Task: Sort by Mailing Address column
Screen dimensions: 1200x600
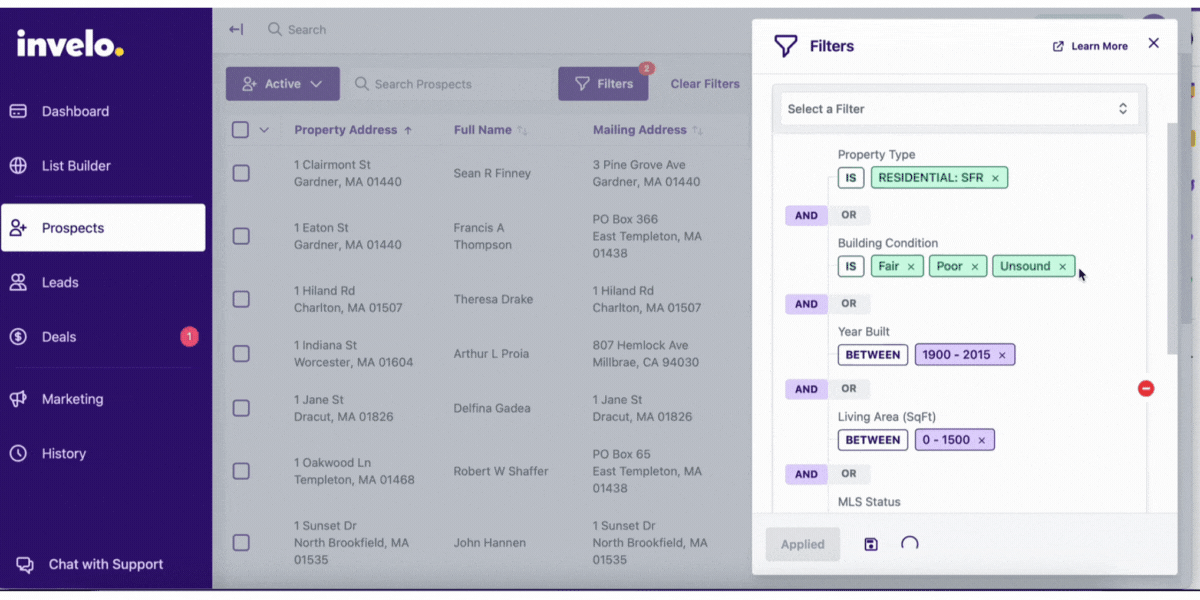Action: 647,130
